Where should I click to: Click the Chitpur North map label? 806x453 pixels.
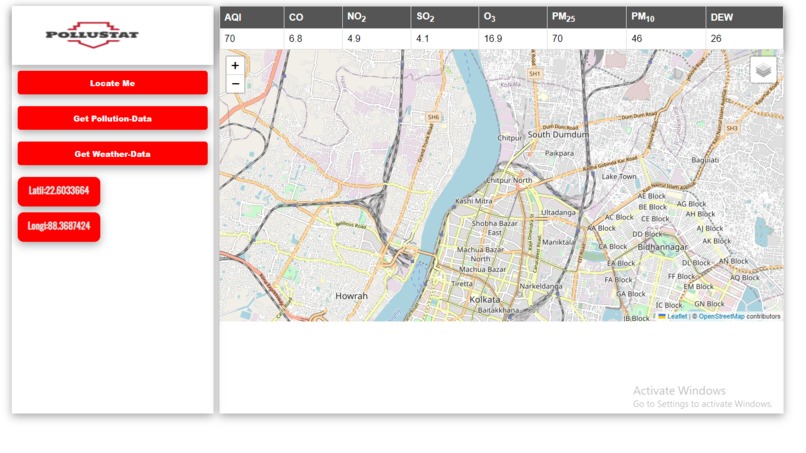[x=509, y=180]
